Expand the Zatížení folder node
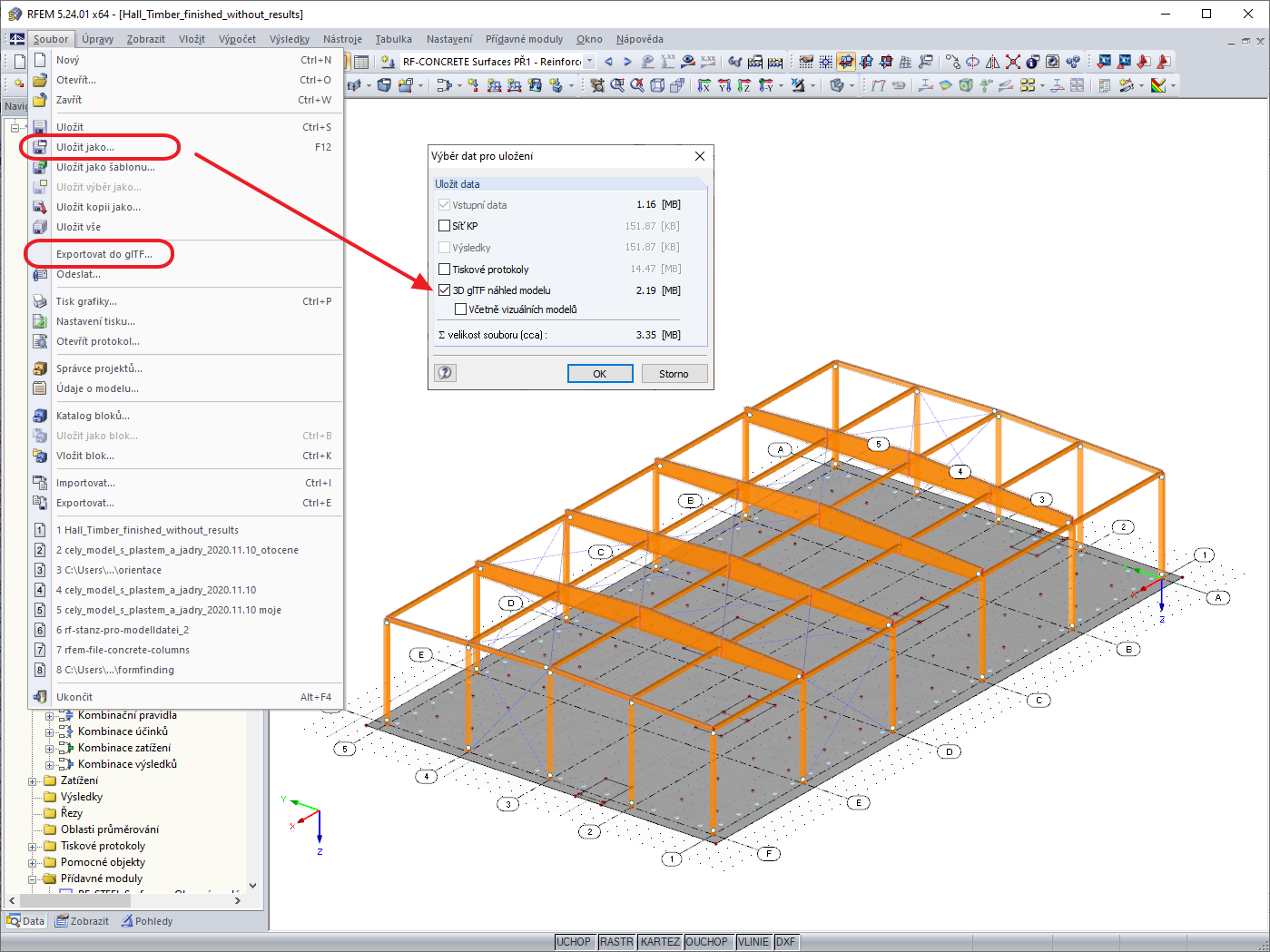 pyautogui.click(x=33, y=780)
